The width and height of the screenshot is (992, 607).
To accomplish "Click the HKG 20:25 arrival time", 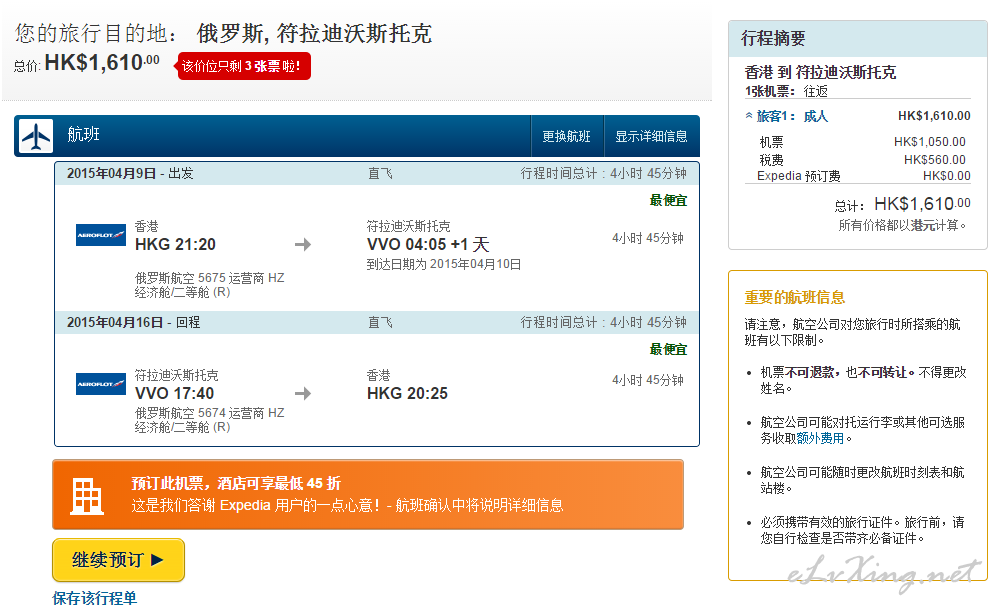I will 407,394.
